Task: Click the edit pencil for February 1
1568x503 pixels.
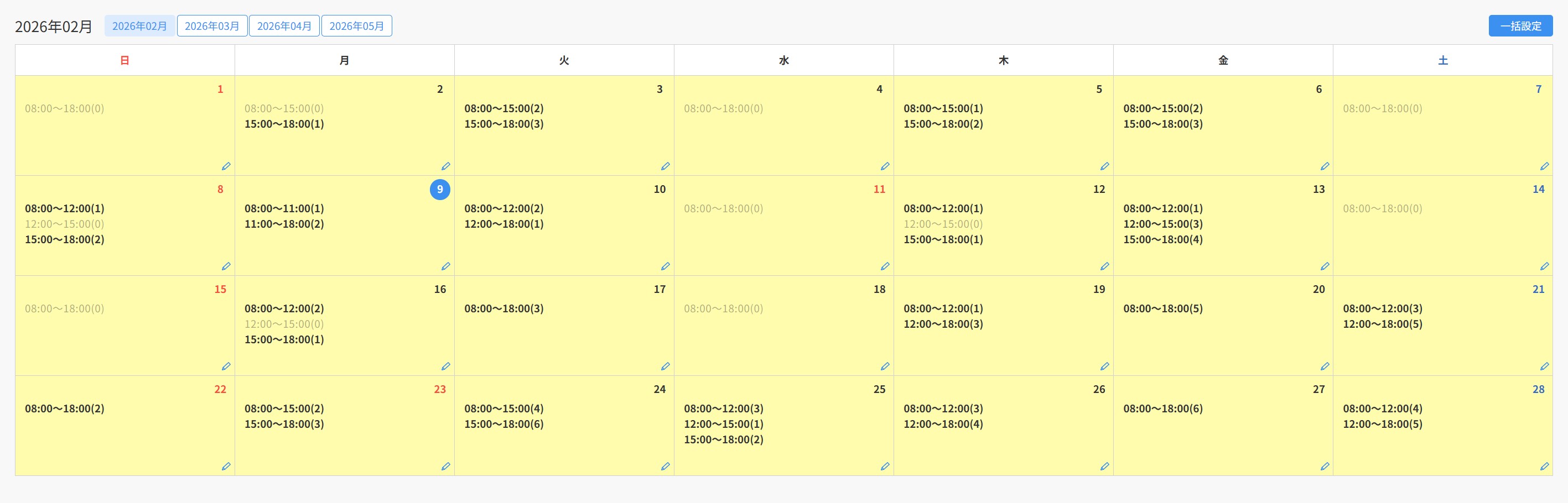Action: pos(226,166)
